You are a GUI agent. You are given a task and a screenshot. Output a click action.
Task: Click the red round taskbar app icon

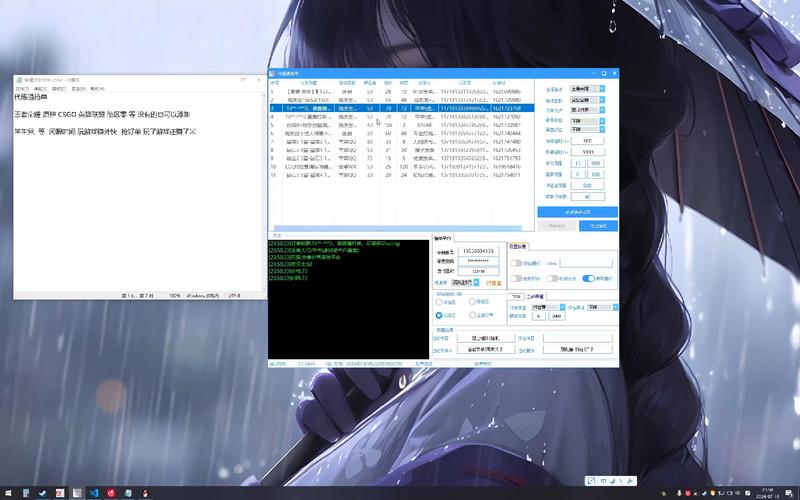pyautogui.click(x=111, y=493)
